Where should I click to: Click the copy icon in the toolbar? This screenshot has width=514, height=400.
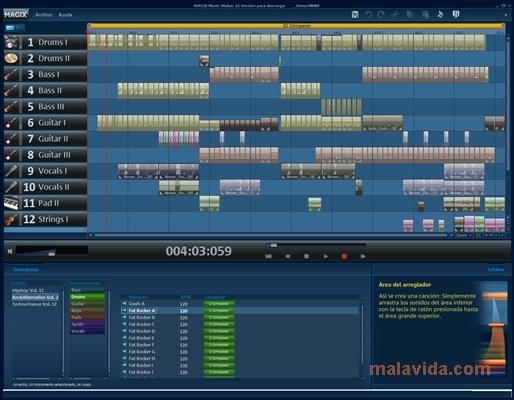(410, 14)
